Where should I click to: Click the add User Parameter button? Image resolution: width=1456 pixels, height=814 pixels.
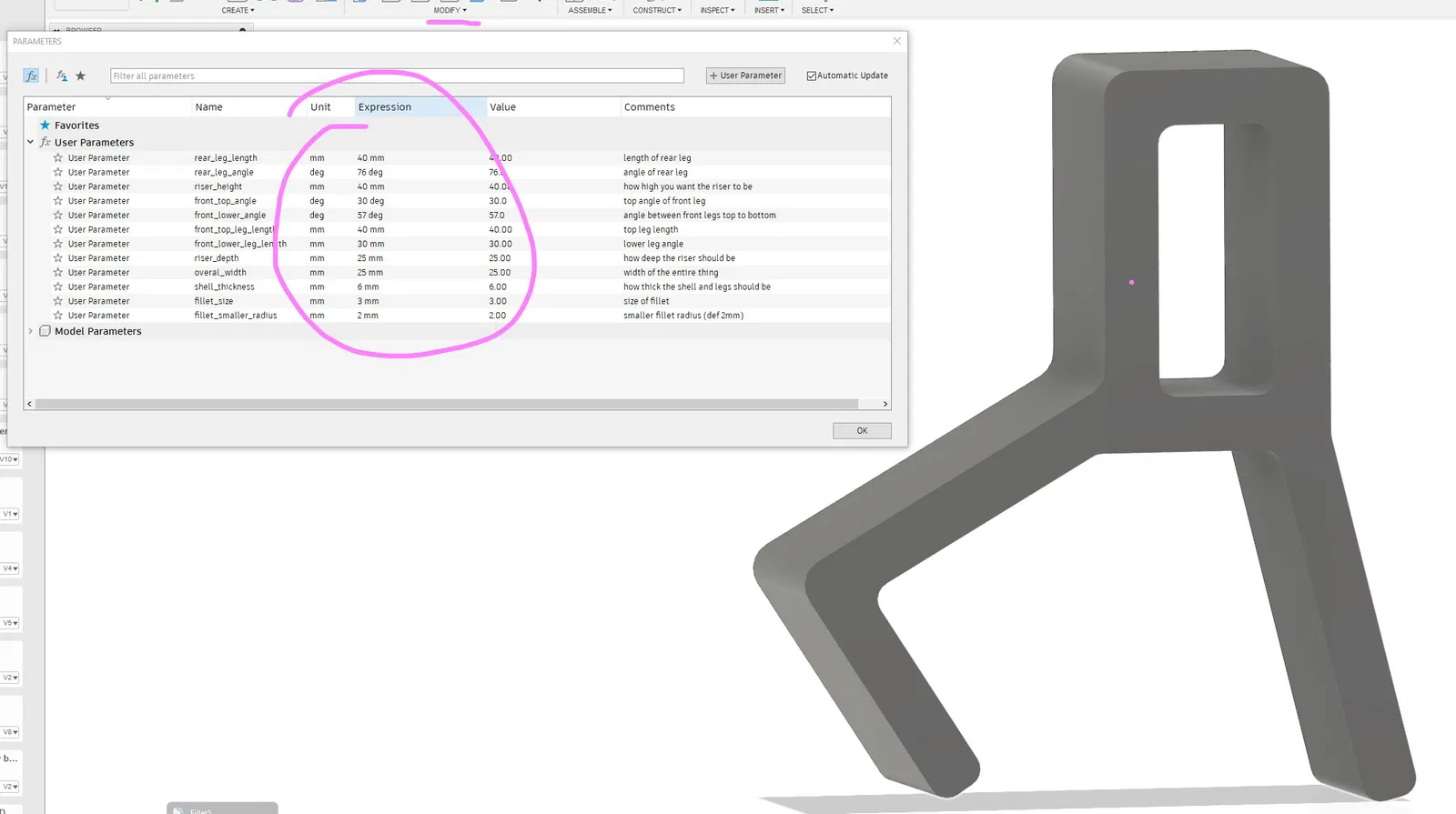pos(745,75)
